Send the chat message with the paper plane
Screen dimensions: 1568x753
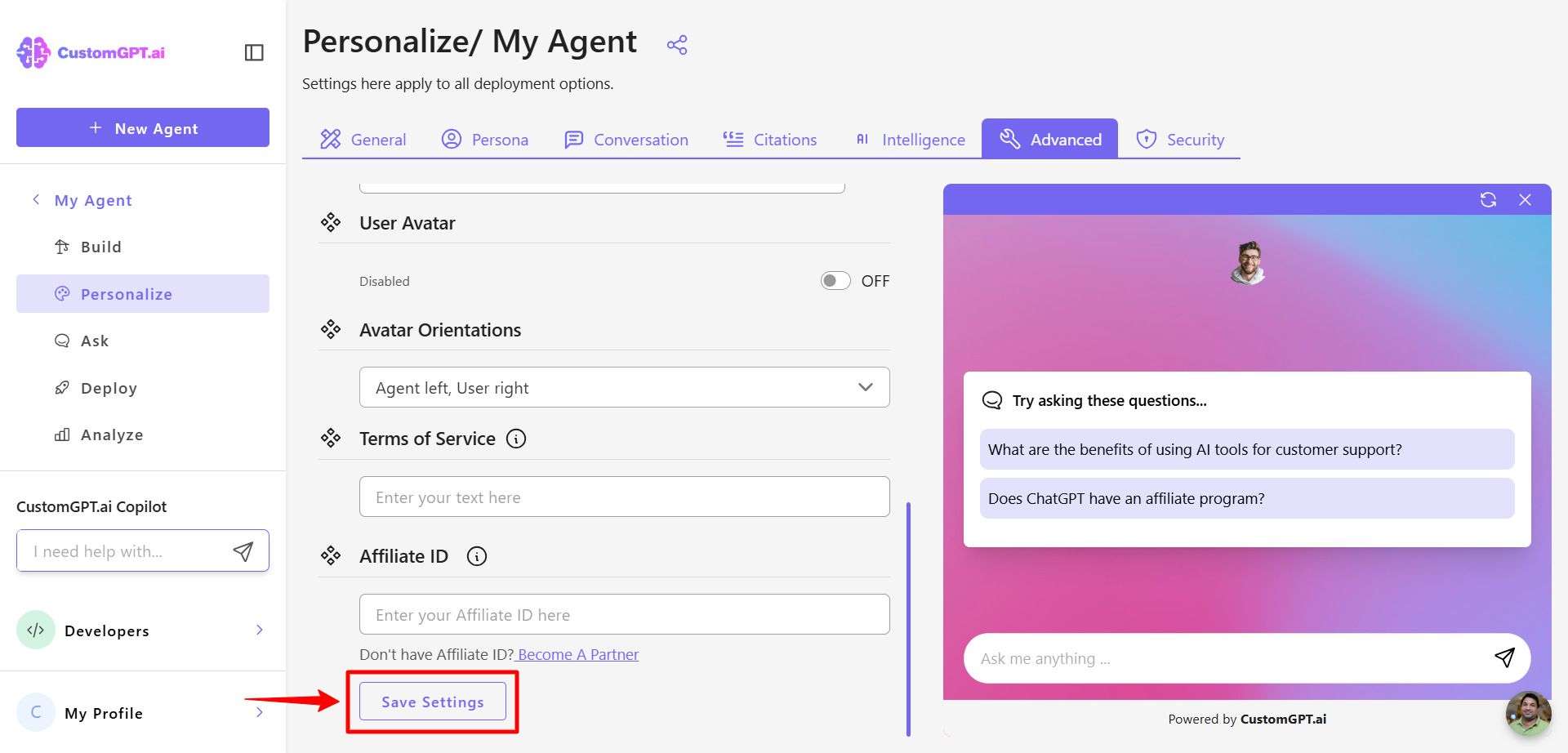tap(1504, 657)
